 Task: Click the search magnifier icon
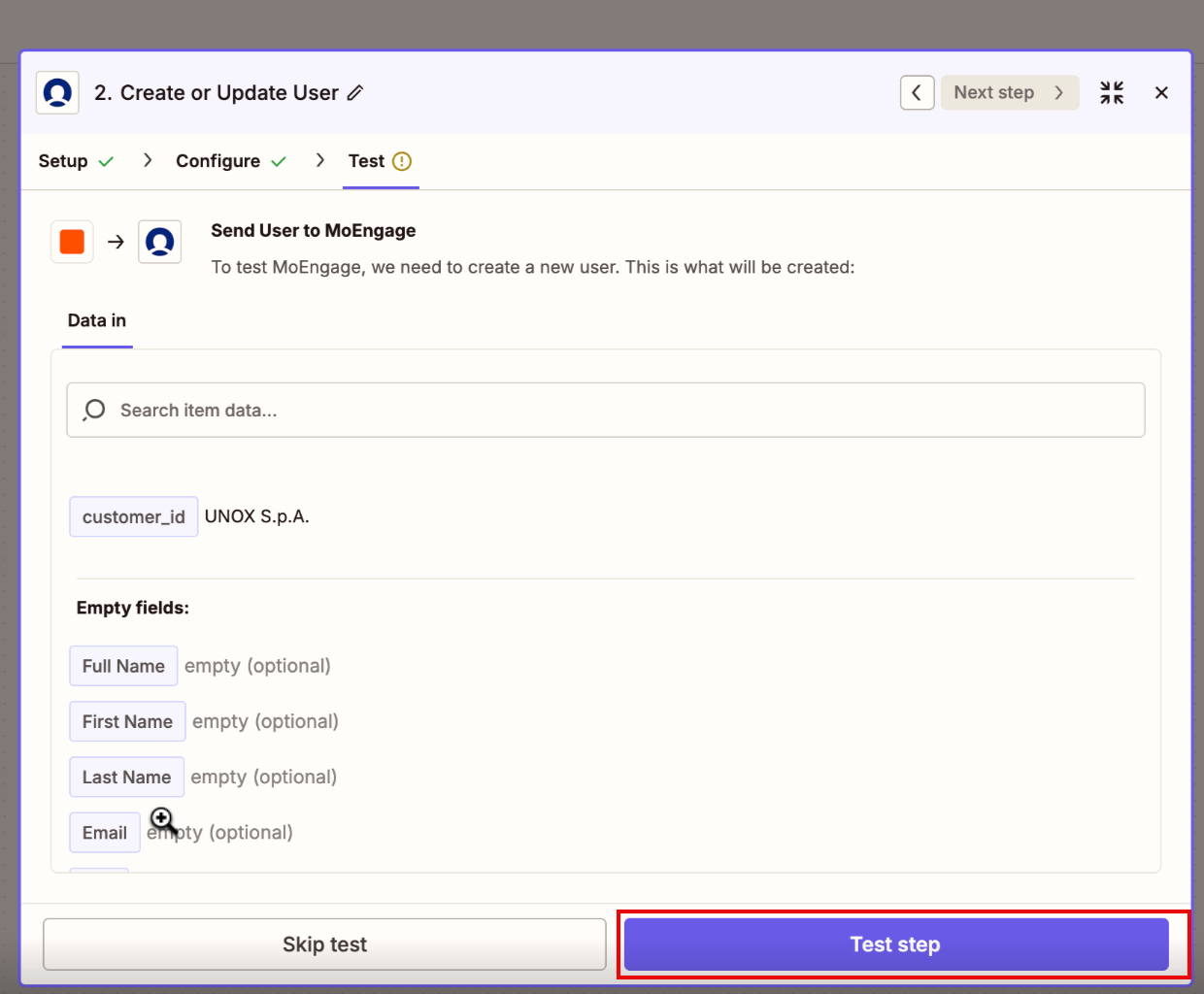(94, 411)
